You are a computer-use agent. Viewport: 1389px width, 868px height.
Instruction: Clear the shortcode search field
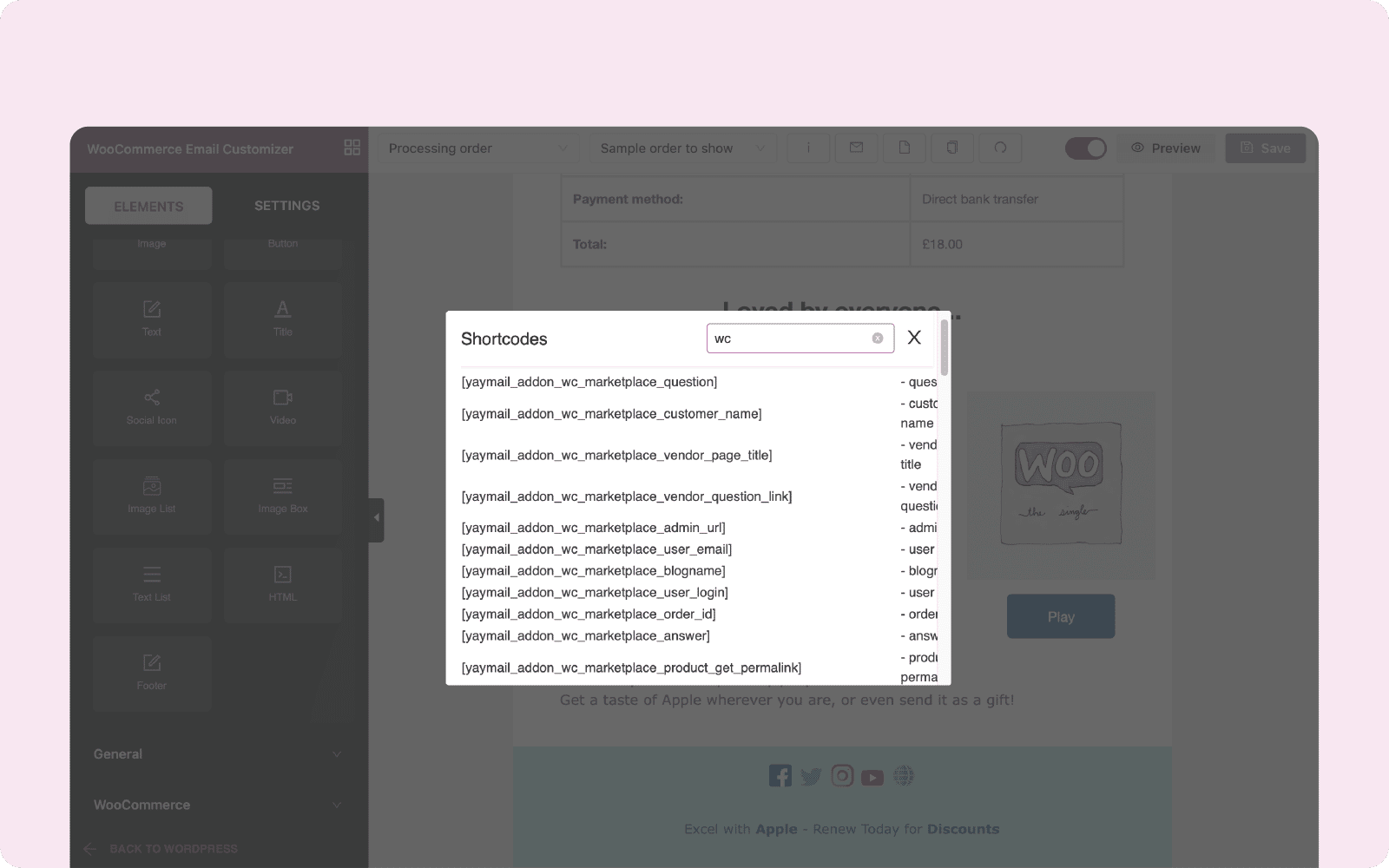(x=878, y=339)
